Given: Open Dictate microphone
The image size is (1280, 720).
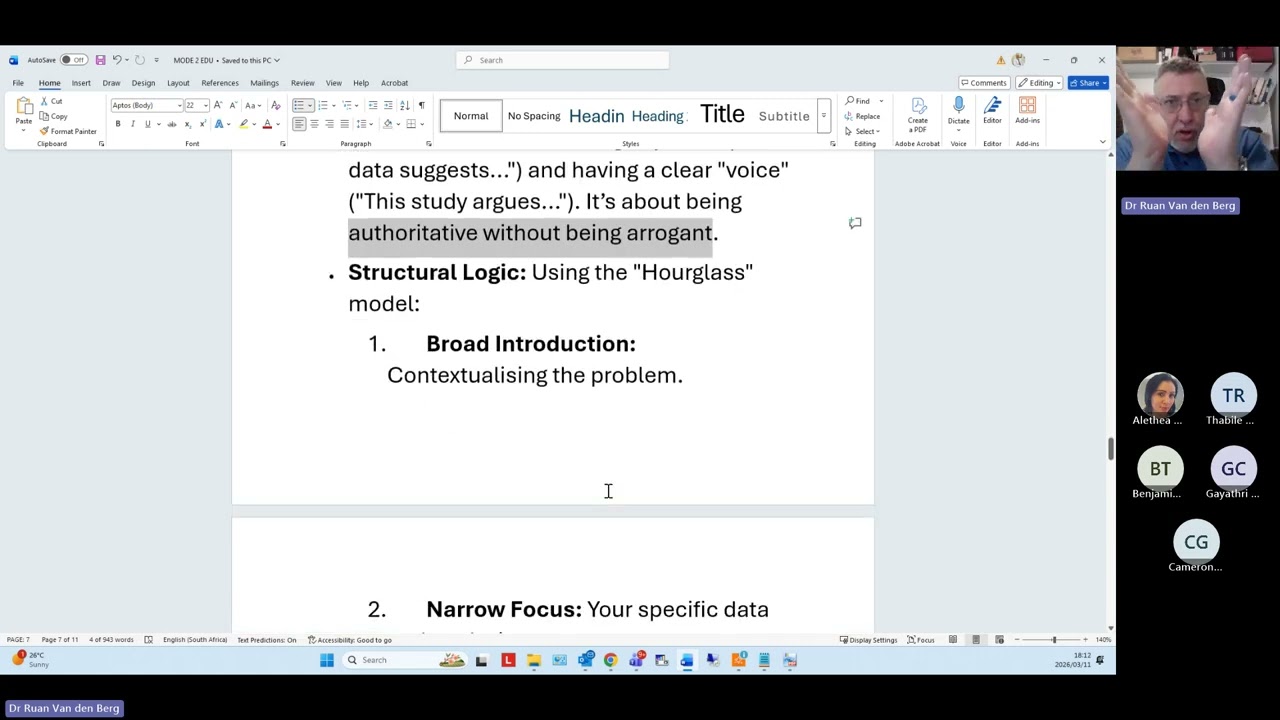Looking at the screenshot, I should pos(958,110).
